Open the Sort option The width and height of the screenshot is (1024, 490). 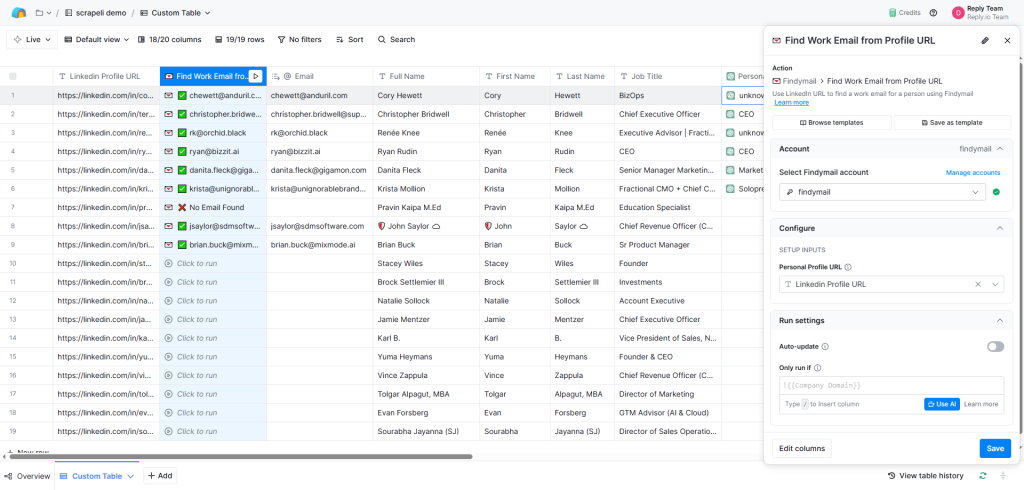point(349,40)
